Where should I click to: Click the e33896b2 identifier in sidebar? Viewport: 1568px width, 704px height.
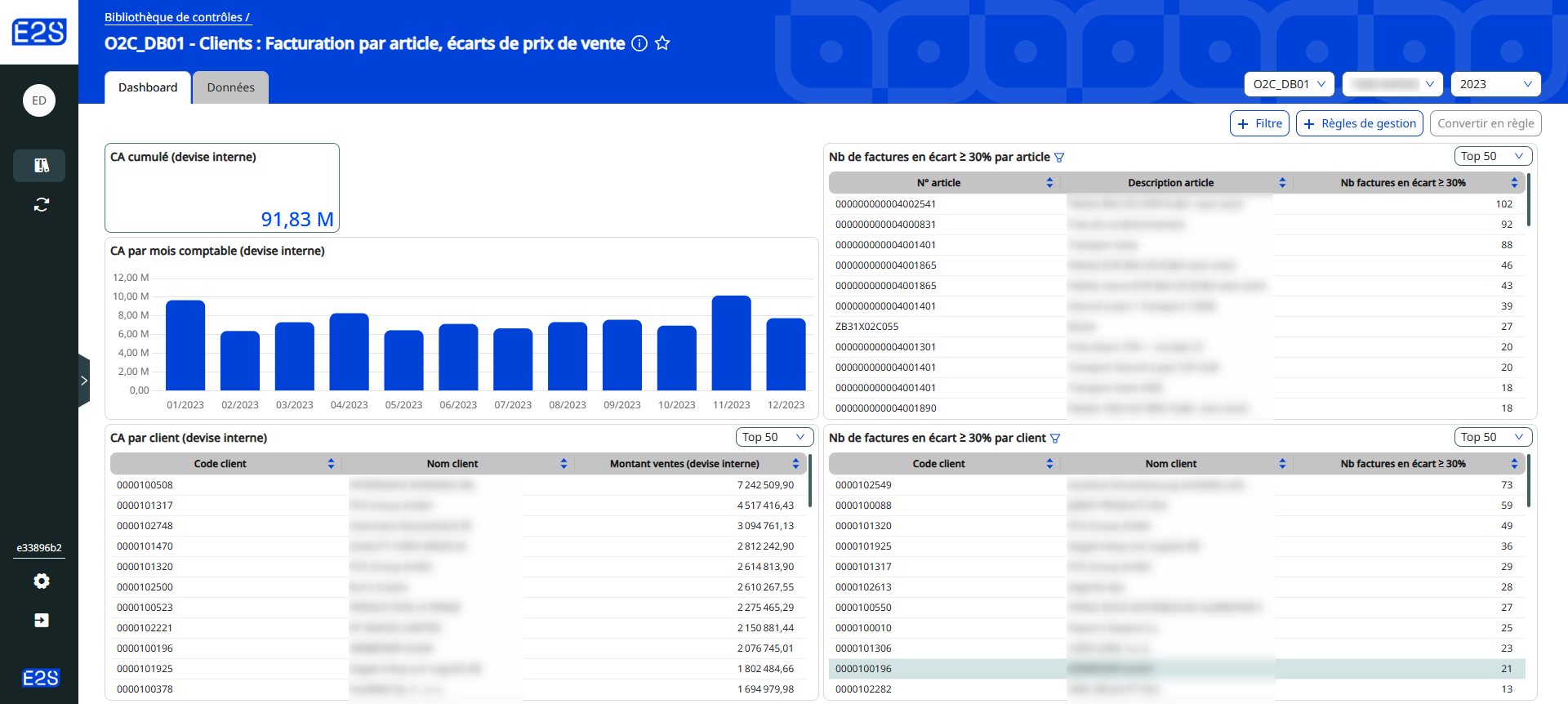[39, 548]
